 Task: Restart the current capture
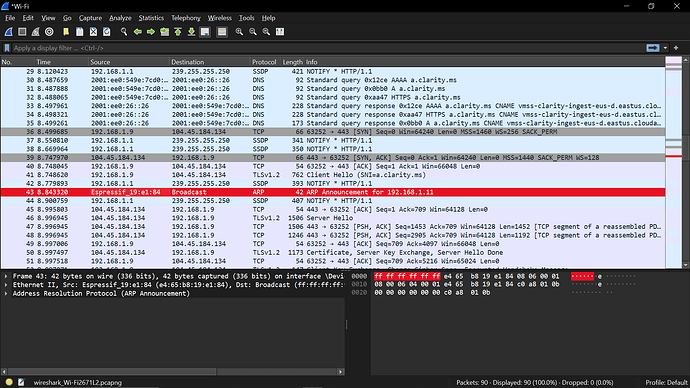pos(36,32)
